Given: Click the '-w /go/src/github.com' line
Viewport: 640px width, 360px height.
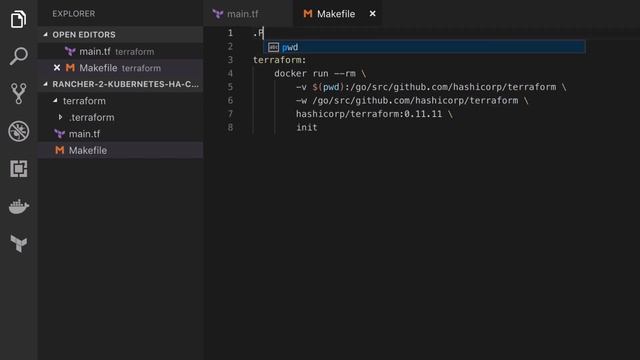Looking at the screenshot, I should [412, 100].
